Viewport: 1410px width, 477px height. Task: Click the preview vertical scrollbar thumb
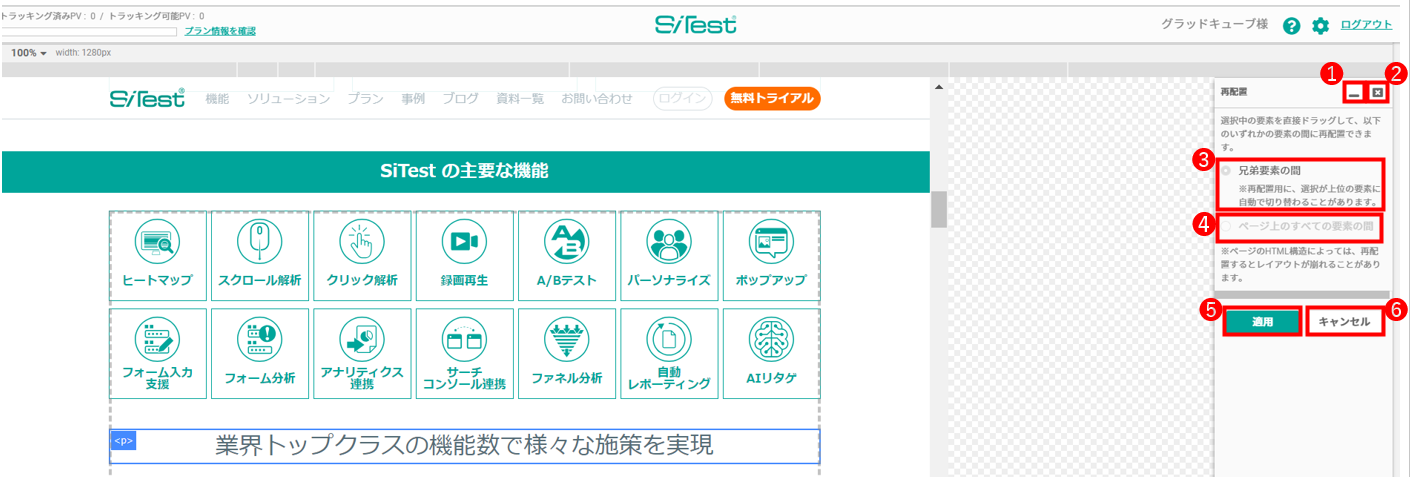[x=938, y=209]
